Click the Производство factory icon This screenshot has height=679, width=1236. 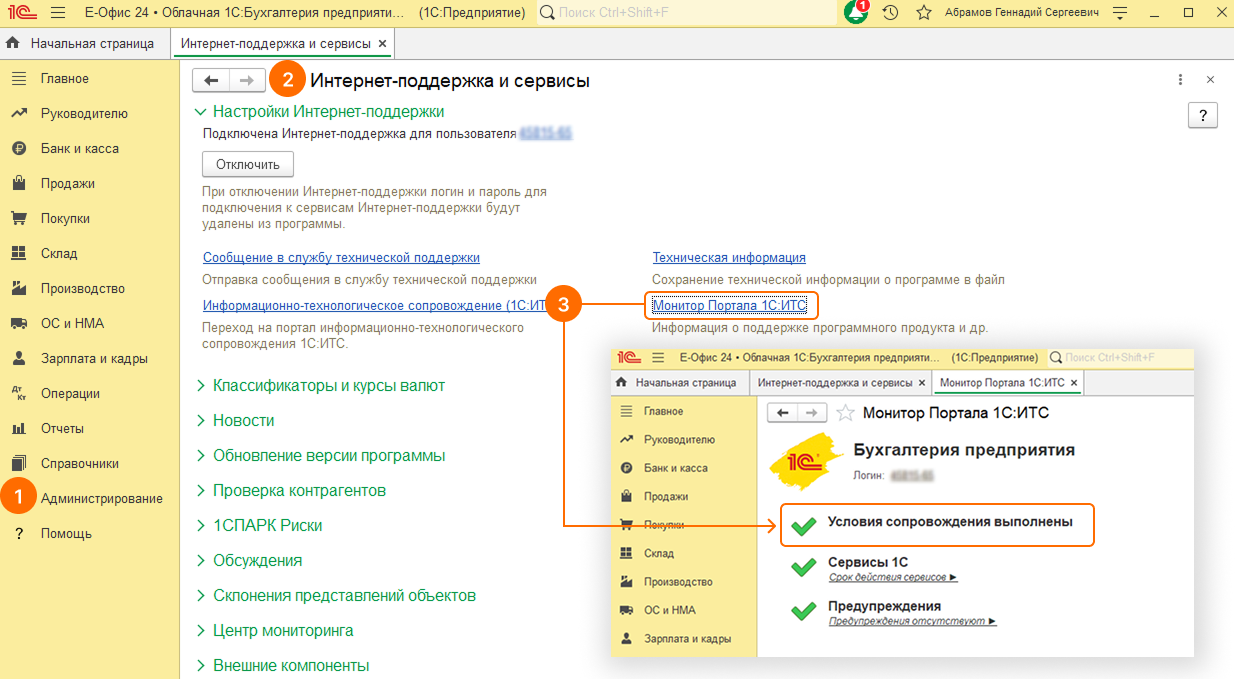[x=18, y=289]
